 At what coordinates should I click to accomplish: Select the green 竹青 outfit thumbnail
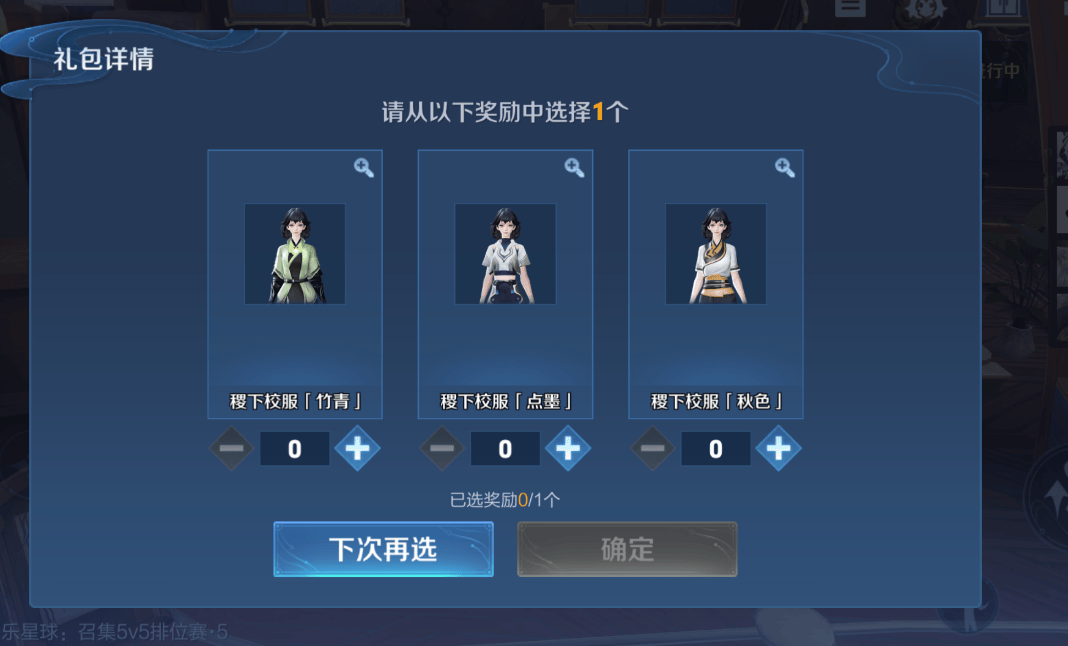(x=295, y=253)
